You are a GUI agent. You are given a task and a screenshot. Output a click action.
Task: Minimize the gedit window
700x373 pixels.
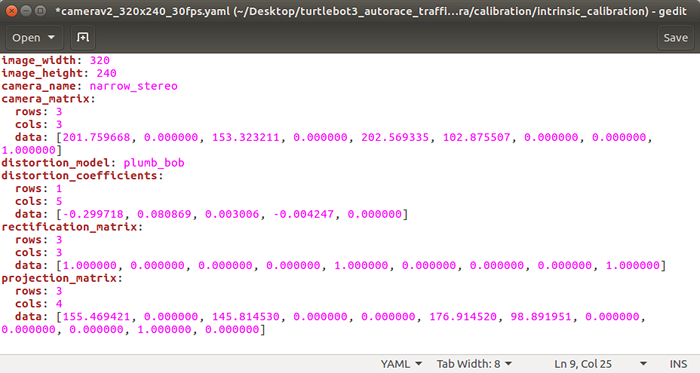point(26,11)
